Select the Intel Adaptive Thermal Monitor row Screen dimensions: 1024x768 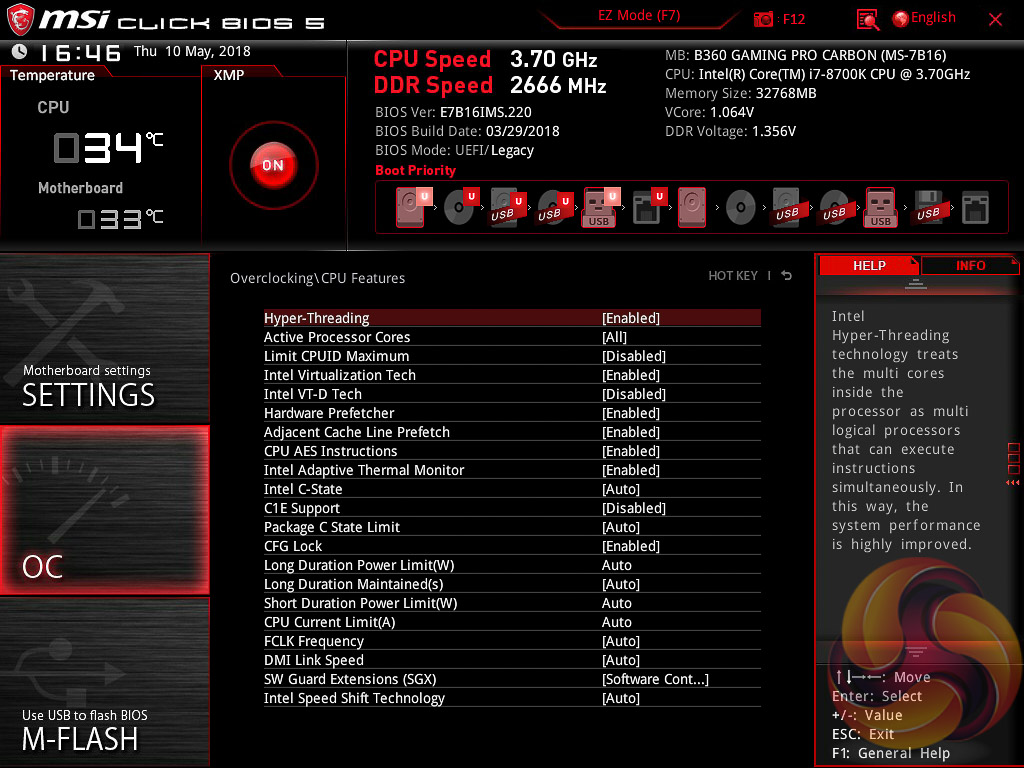tap(512, 470)
